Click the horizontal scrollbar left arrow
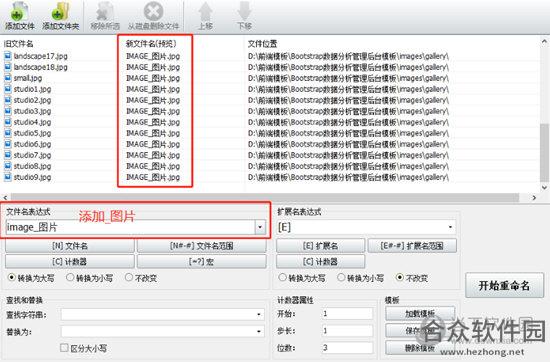The width and height of the screenshot is (550, 362). [x=5, y=197]
